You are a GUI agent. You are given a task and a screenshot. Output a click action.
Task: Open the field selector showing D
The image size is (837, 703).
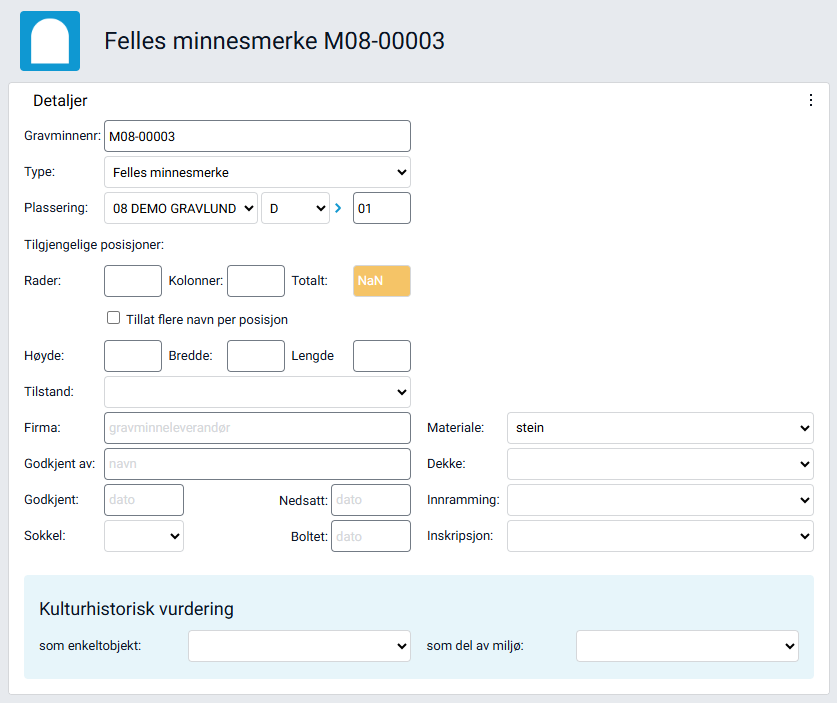295,207
